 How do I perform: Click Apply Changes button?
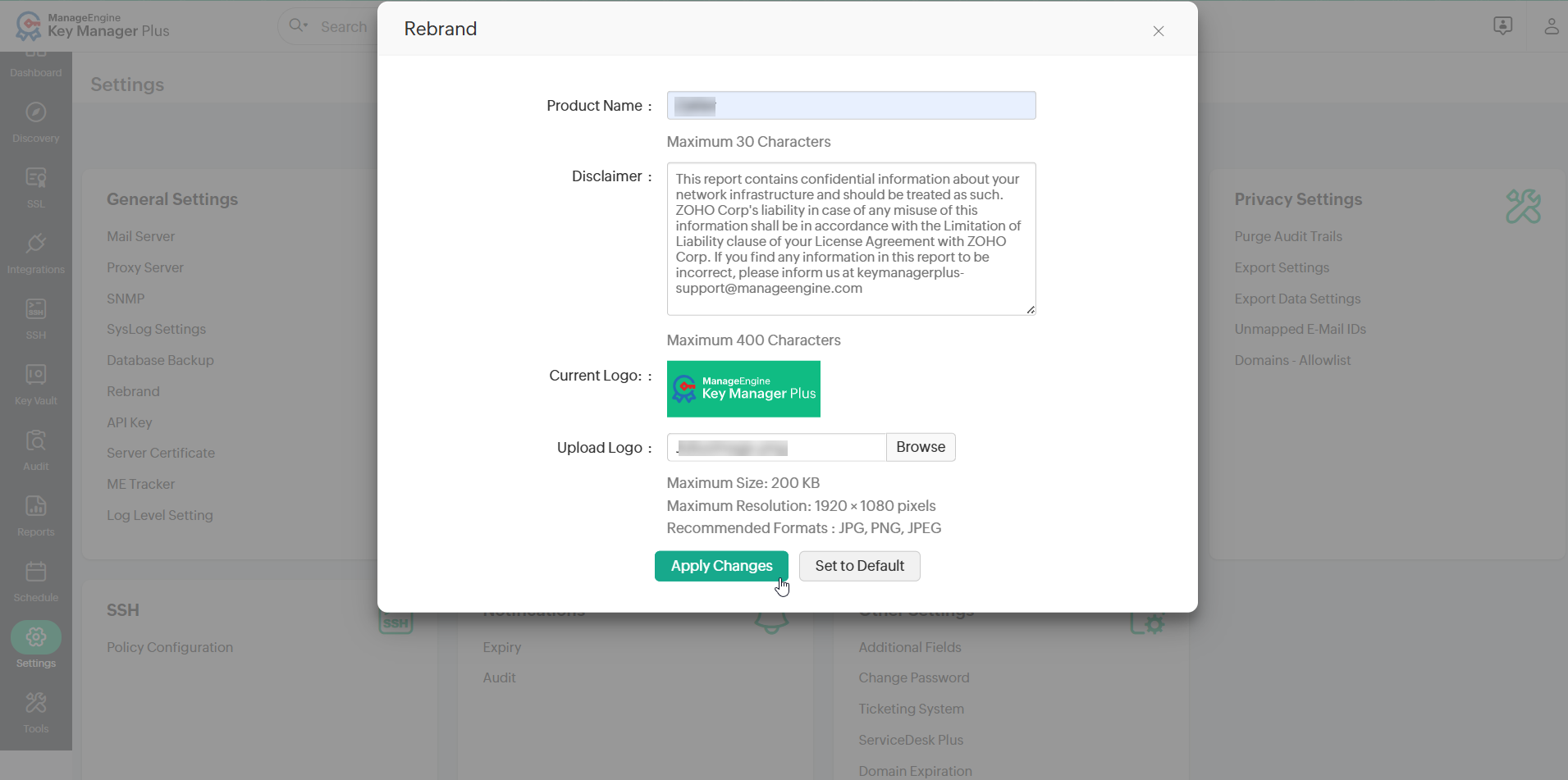721,566
